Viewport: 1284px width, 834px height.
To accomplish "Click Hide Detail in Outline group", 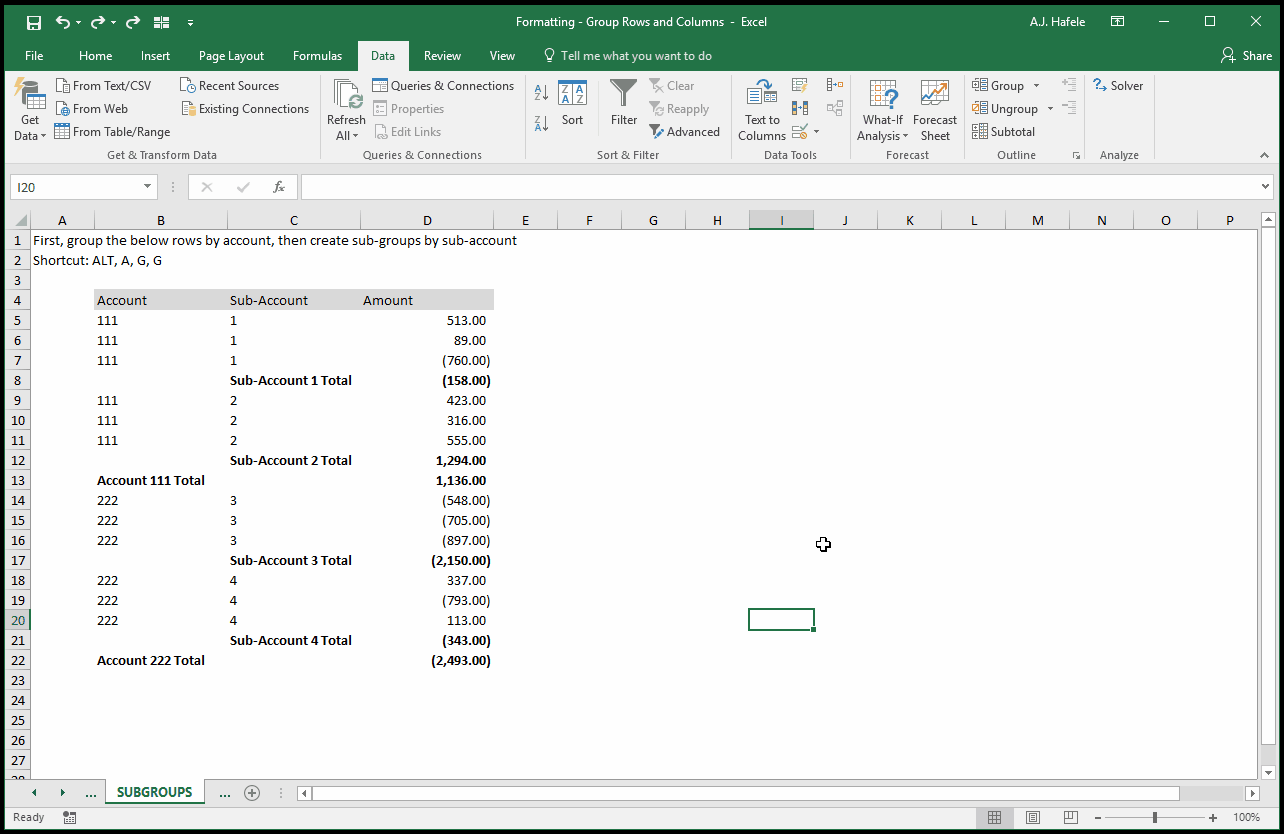I will coord(1069,109).
